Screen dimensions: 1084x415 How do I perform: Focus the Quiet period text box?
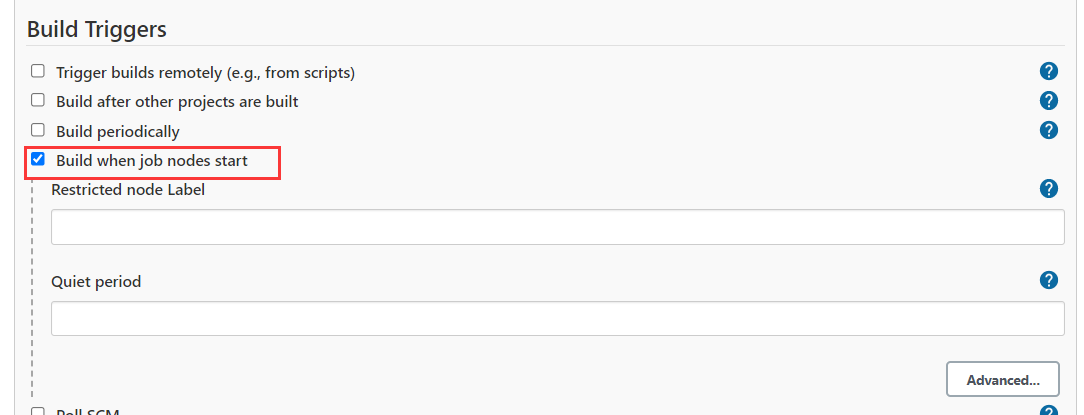coord(557,318)
